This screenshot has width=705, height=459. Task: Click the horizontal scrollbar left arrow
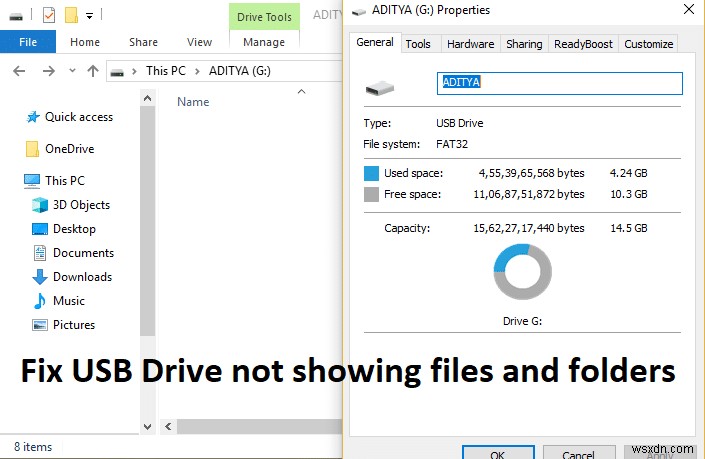[168, 426]
